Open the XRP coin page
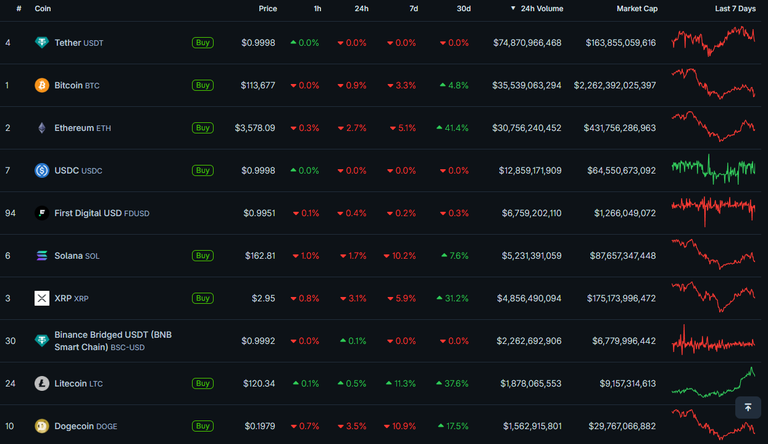This screenshot has width=768, height=444. (72, 298)
